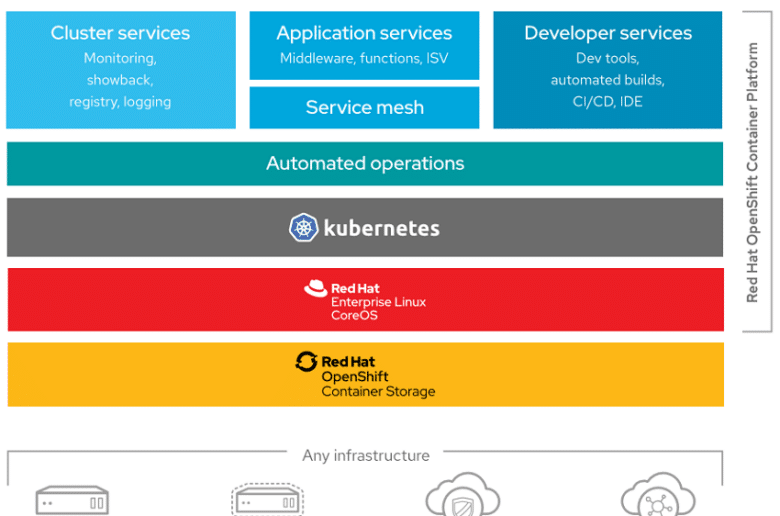Select the Developer services heading
This screenshot has width=780, height=516.
point(608,33)
